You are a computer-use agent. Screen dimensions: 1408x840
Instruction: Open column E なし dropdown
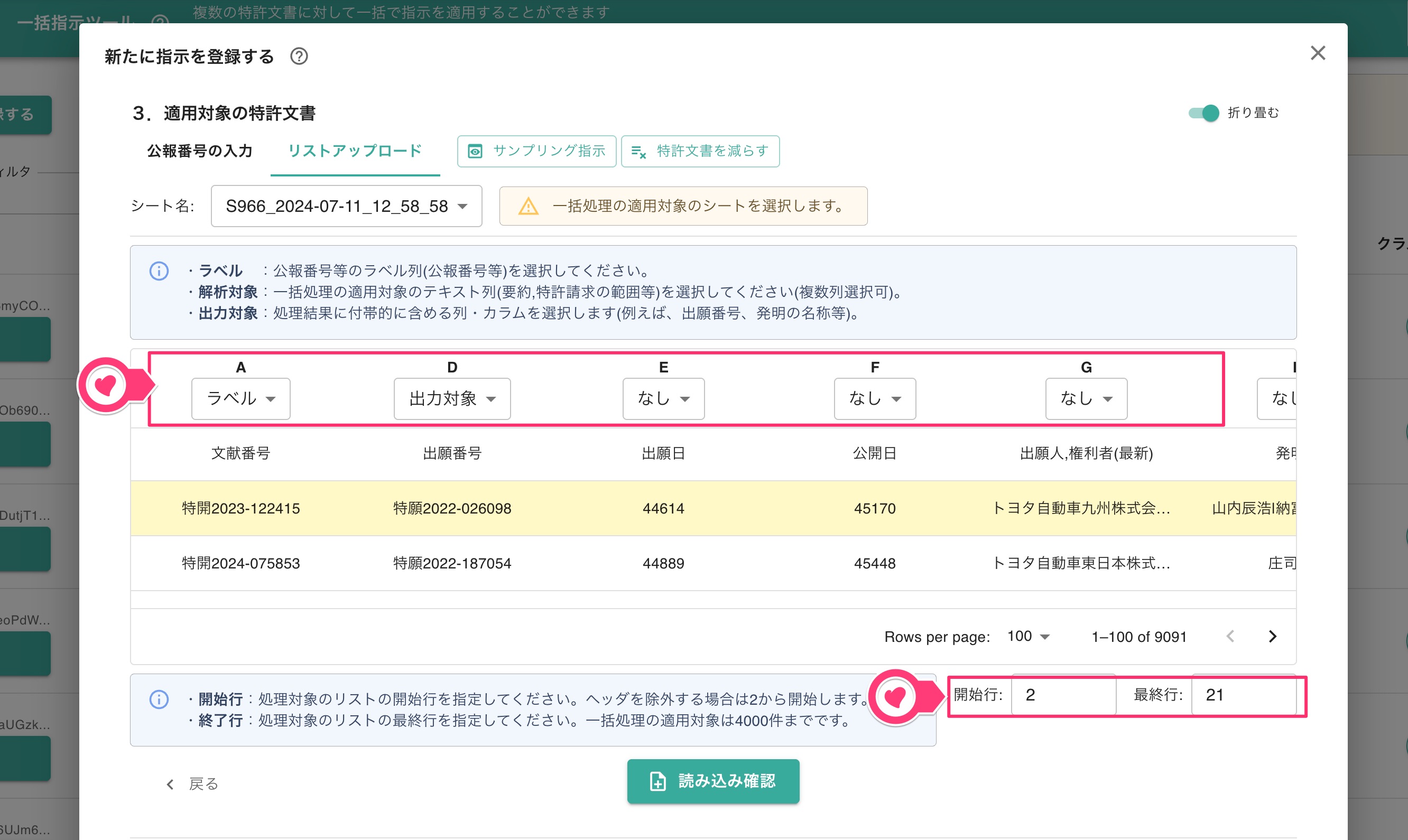tap(663, 398)
